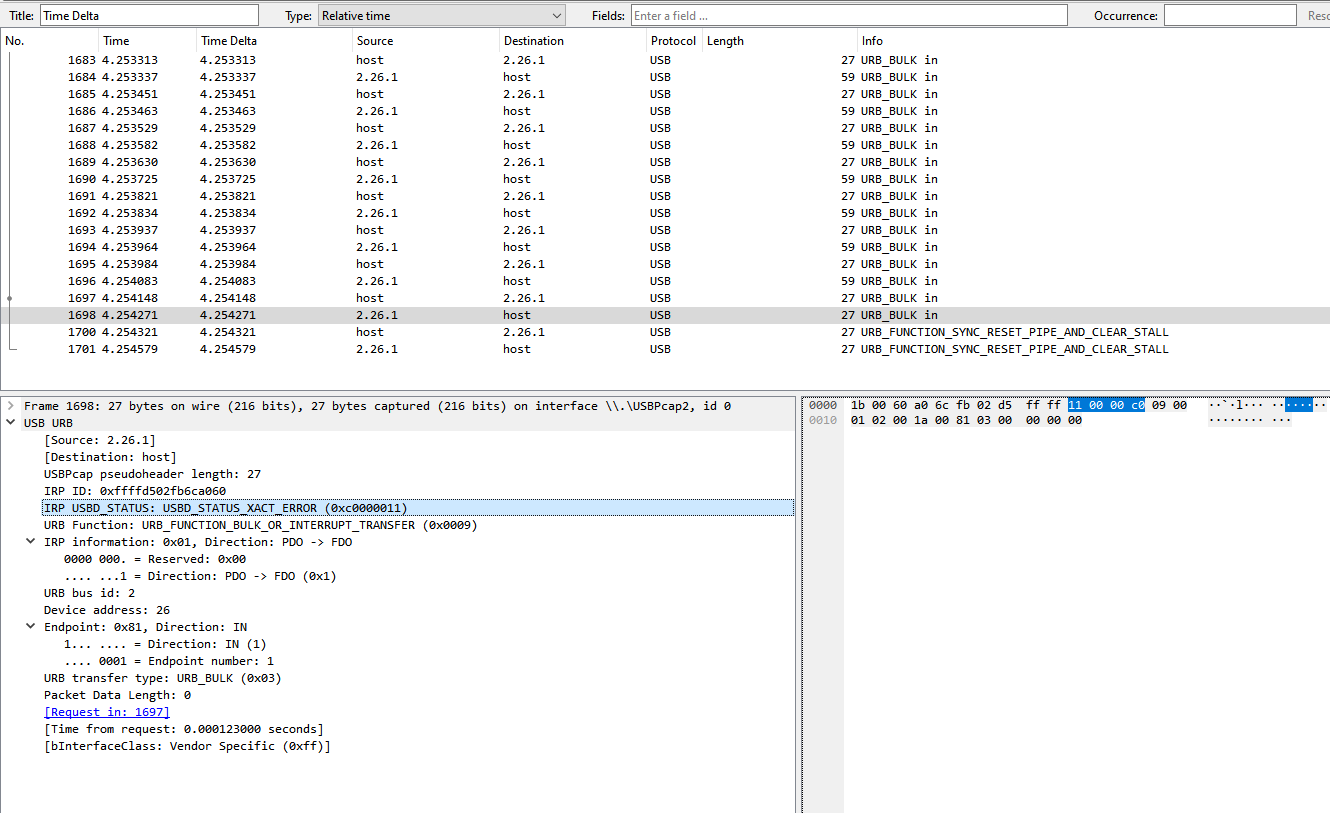Expand the Frame 1698 tree entry
The image size is (1330, 813).
pyautogui.click(x=10, y=405)
